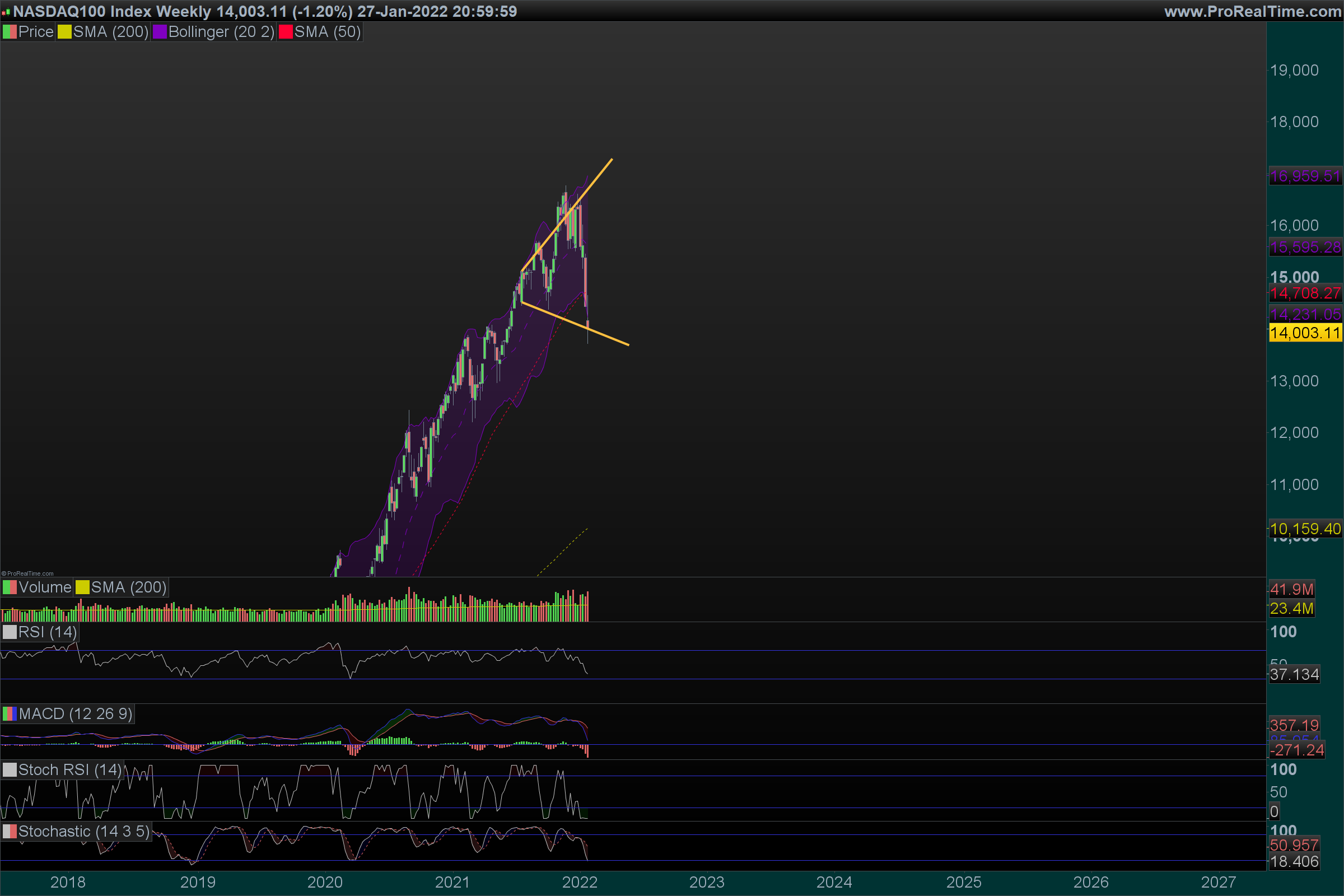Click the gray RSI (14) legend icon
The width and height of the screenshot is (1344, 896).
pyautogui.click(x=10, y=632)
